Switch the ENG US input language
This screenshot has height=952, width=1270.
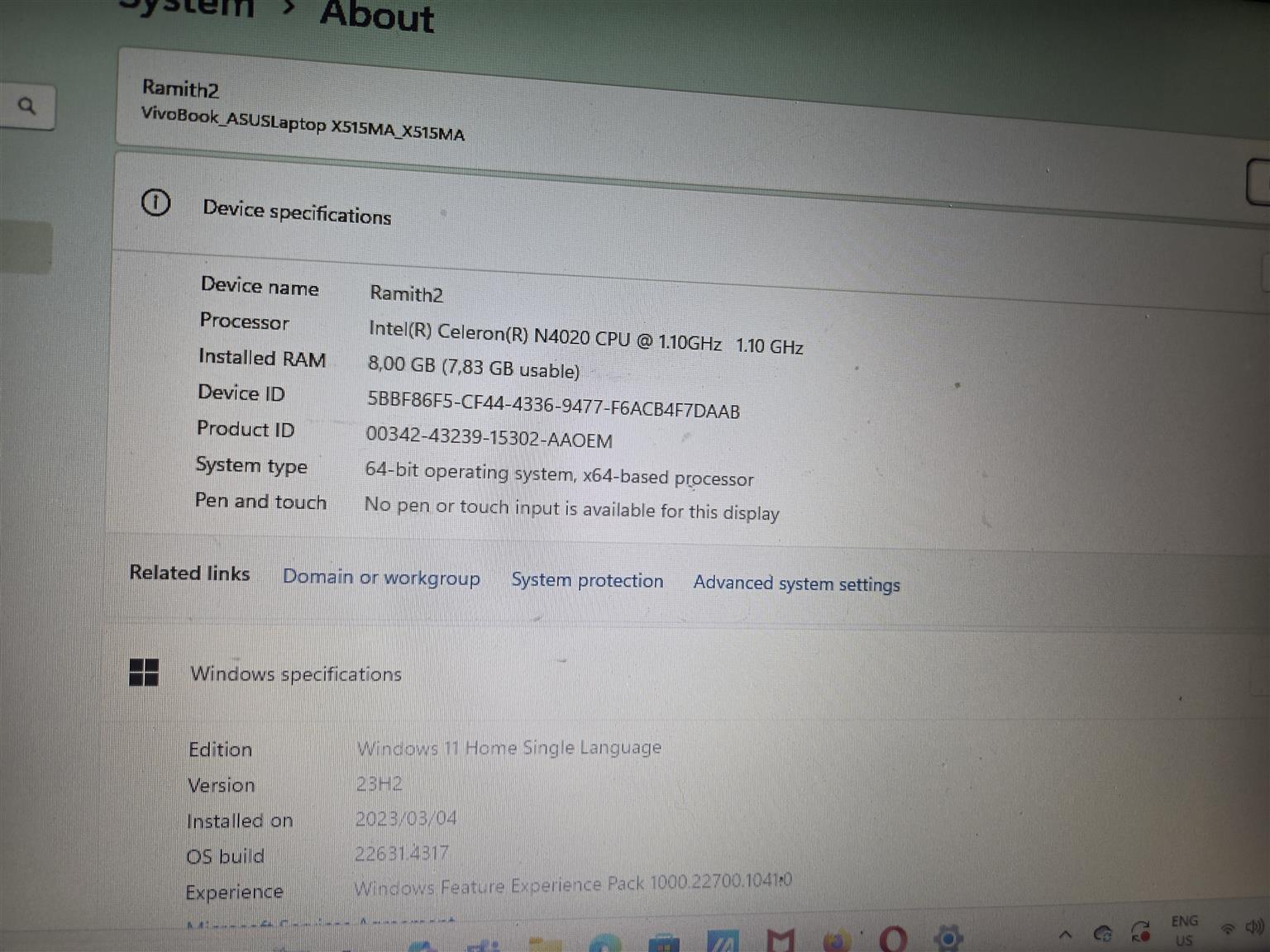pyautogui.click(x=1184, y=930)
